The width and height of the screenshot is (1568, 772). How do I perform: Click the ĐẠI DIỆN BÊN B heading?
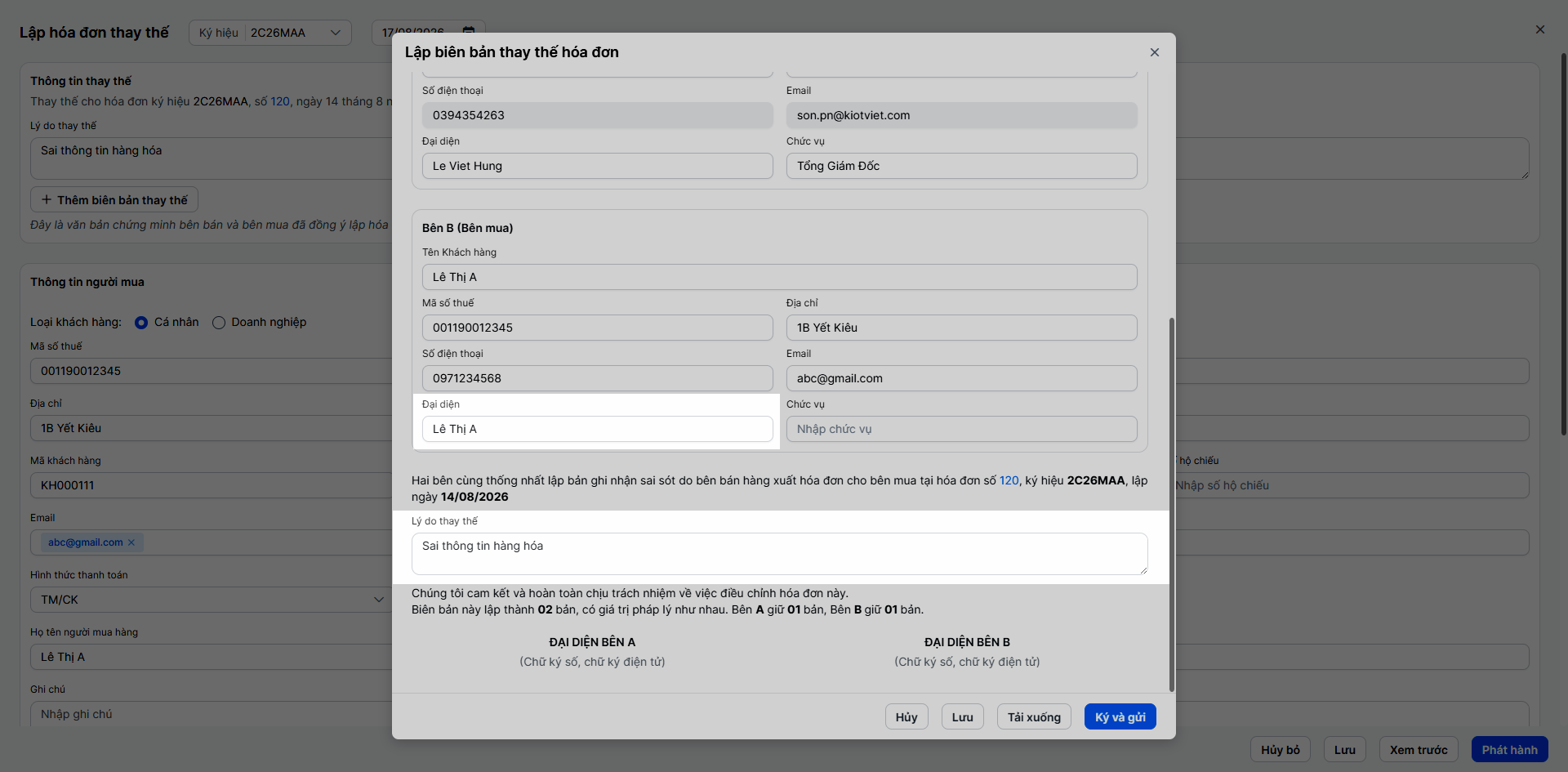(x=967, y=642)
